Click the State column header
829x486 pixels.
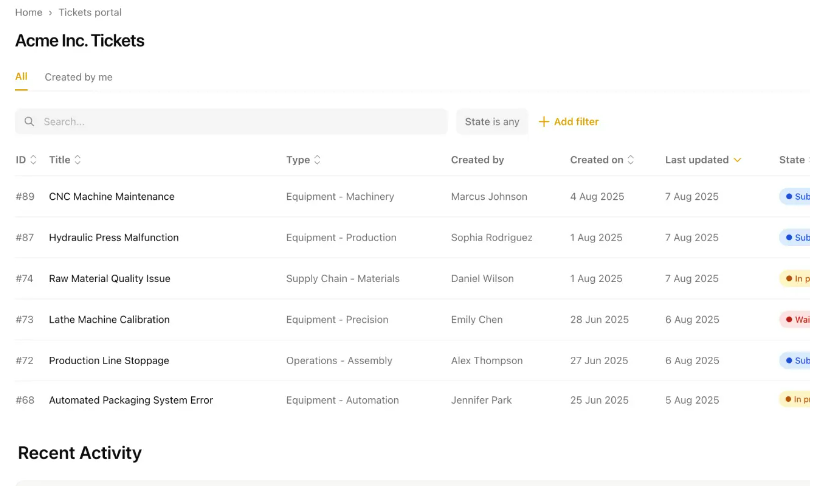point(791,160)
